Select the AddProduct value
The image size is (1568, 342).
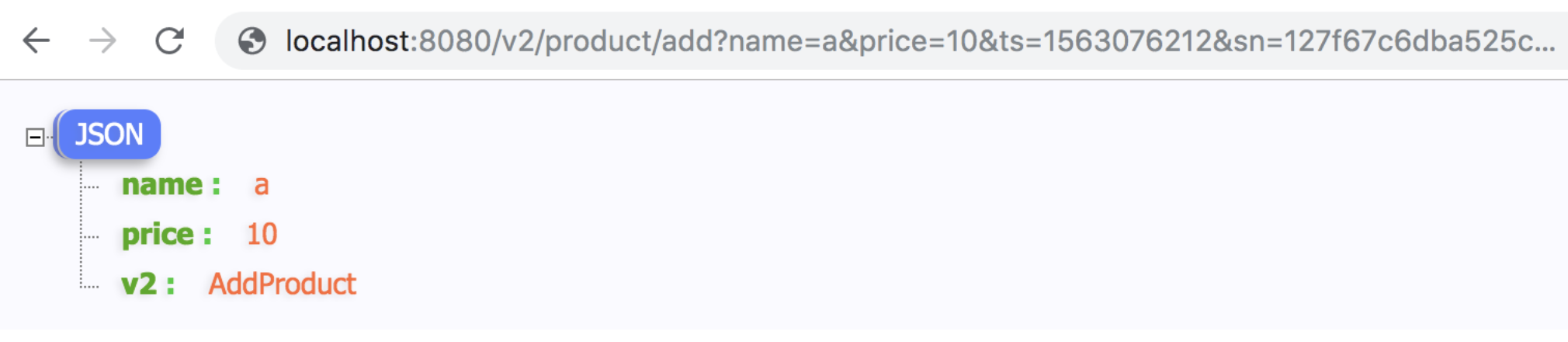pyautogui.click(x=283, y=284)
